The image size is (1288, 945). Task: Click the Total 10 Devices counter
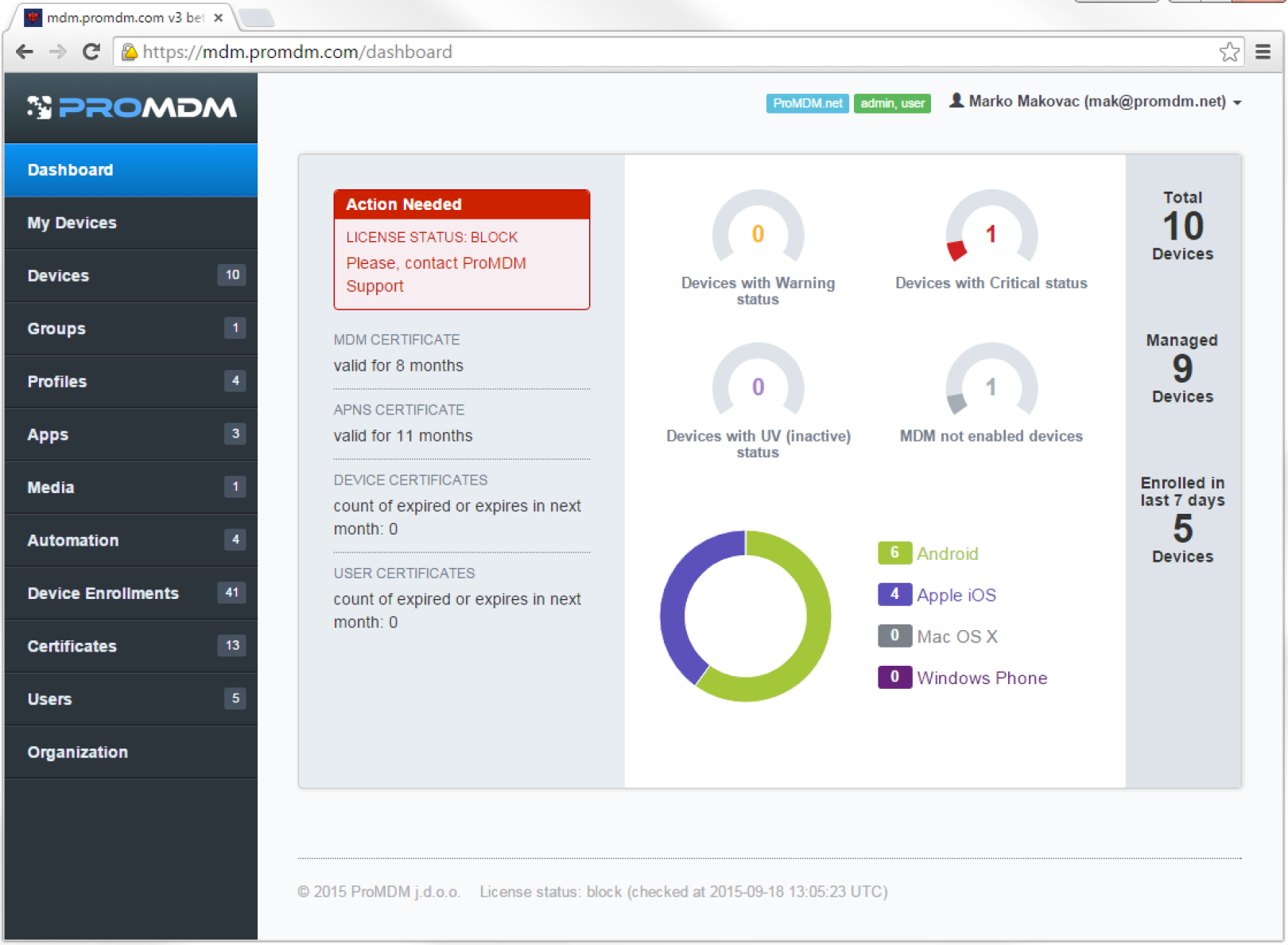coord(1183,226)
